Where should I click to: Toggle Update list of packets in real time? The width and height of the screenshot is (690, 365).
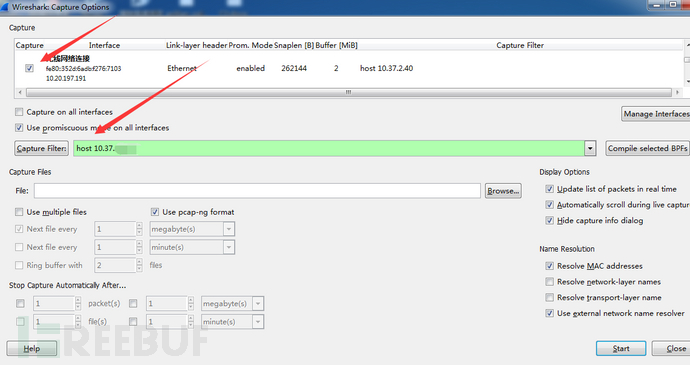pos(550,189)
